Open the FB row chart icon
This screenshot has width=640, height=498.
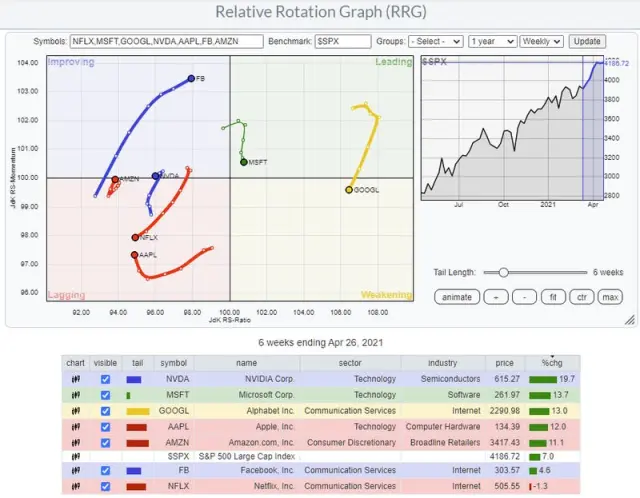76,471
